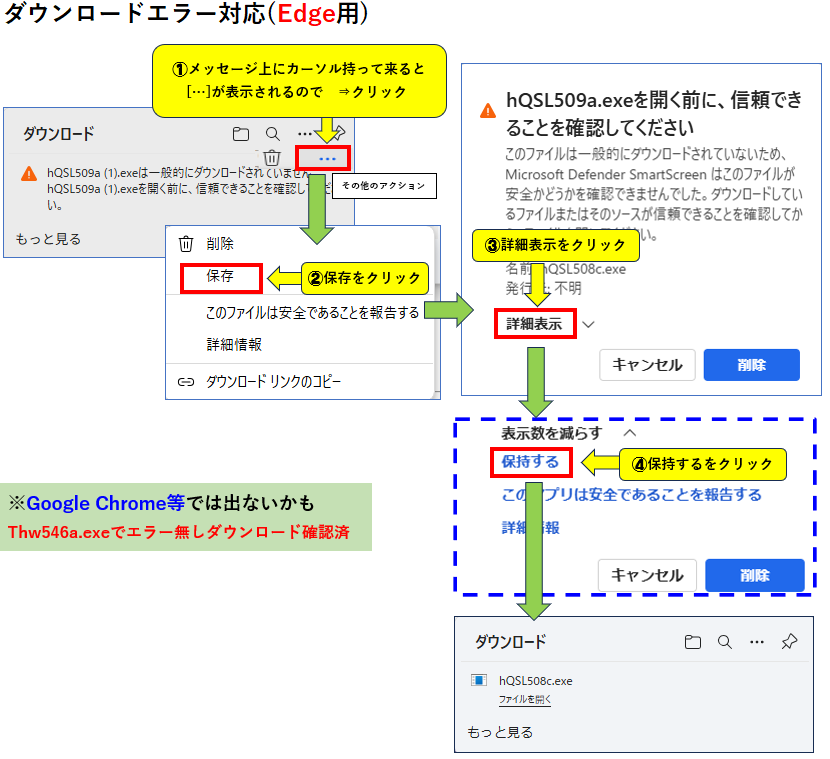Collapse the chevron next to 表示数を減らす
830x759 pixels.
point(630,433)
